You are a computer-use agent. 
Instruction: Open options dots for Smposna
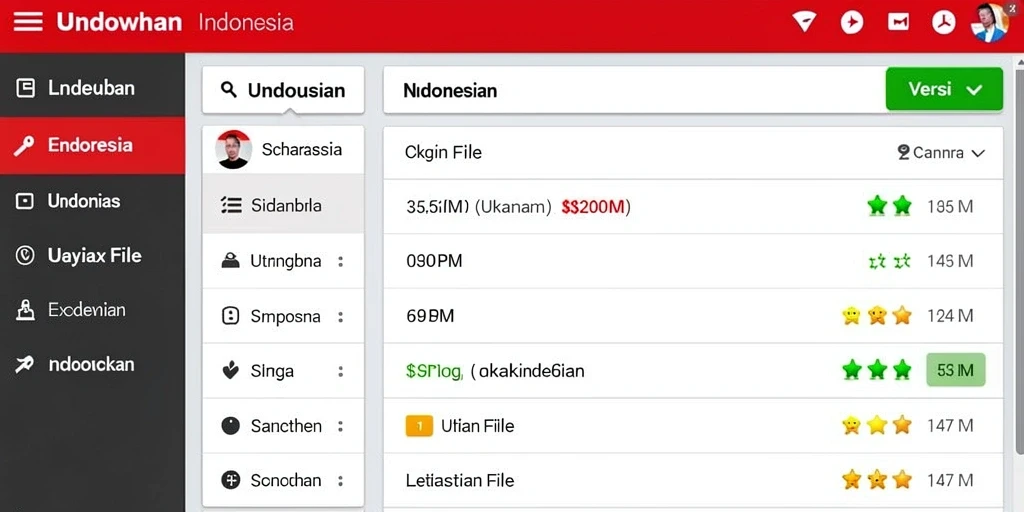point(340,317)
